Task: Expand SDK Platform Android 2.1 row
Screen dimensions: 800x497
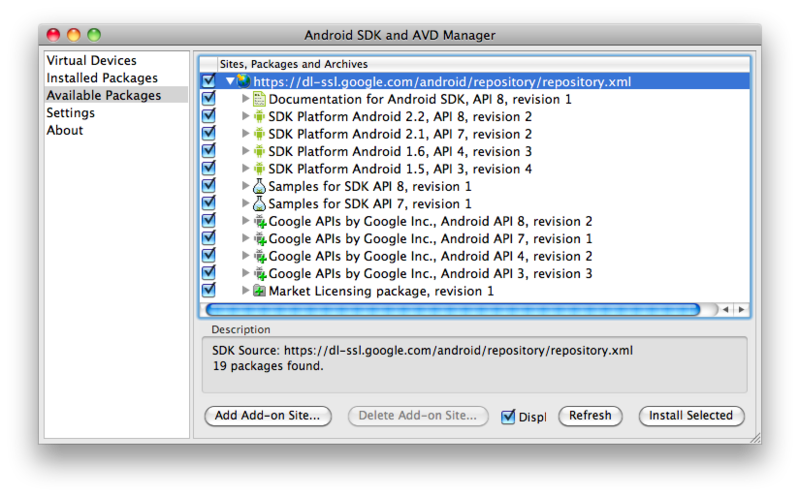Action: pos(245,133)
